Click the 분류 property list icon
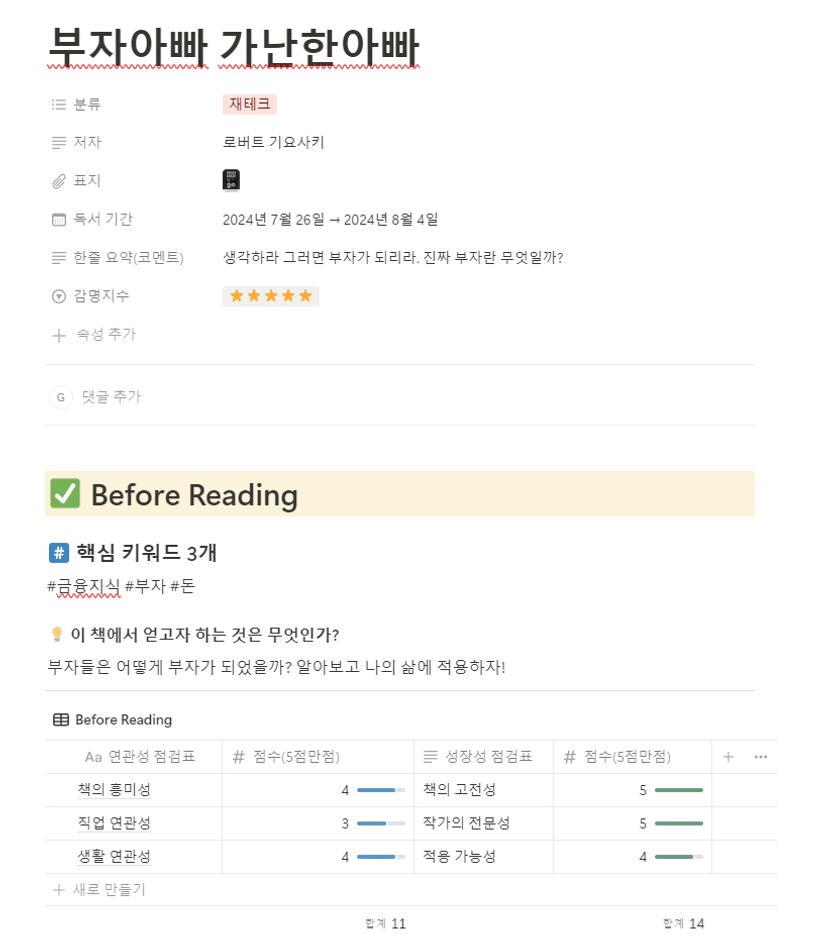The width and height of the screenshot is (827, 935). [x=58, y=105]
